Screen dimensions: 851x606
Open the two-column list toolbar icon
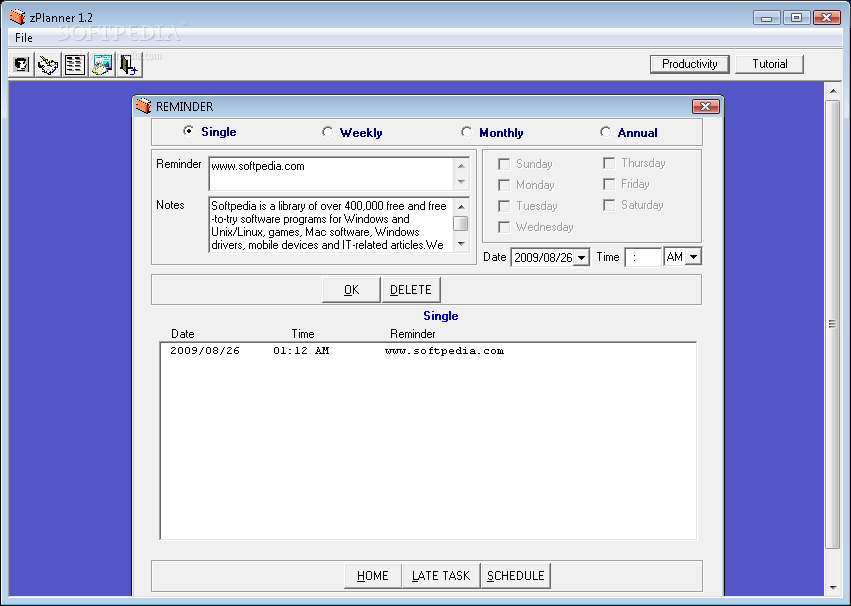click(74, 65)
